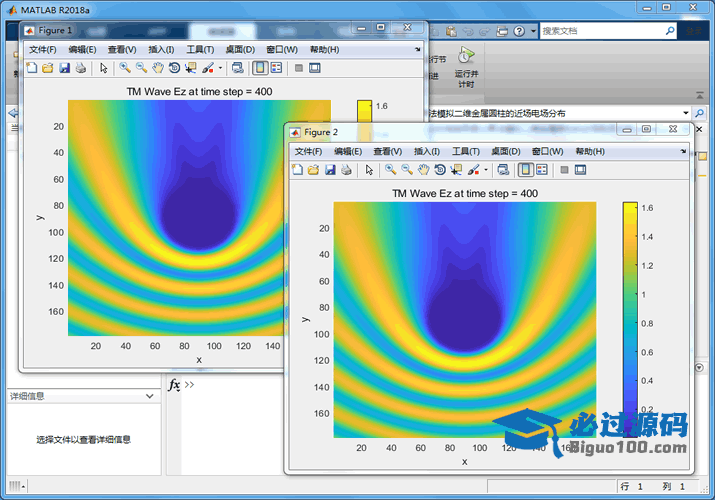Select Data Cursor tool in Figure 2
The image size is (715, 500).
click(x=456, y=170)
